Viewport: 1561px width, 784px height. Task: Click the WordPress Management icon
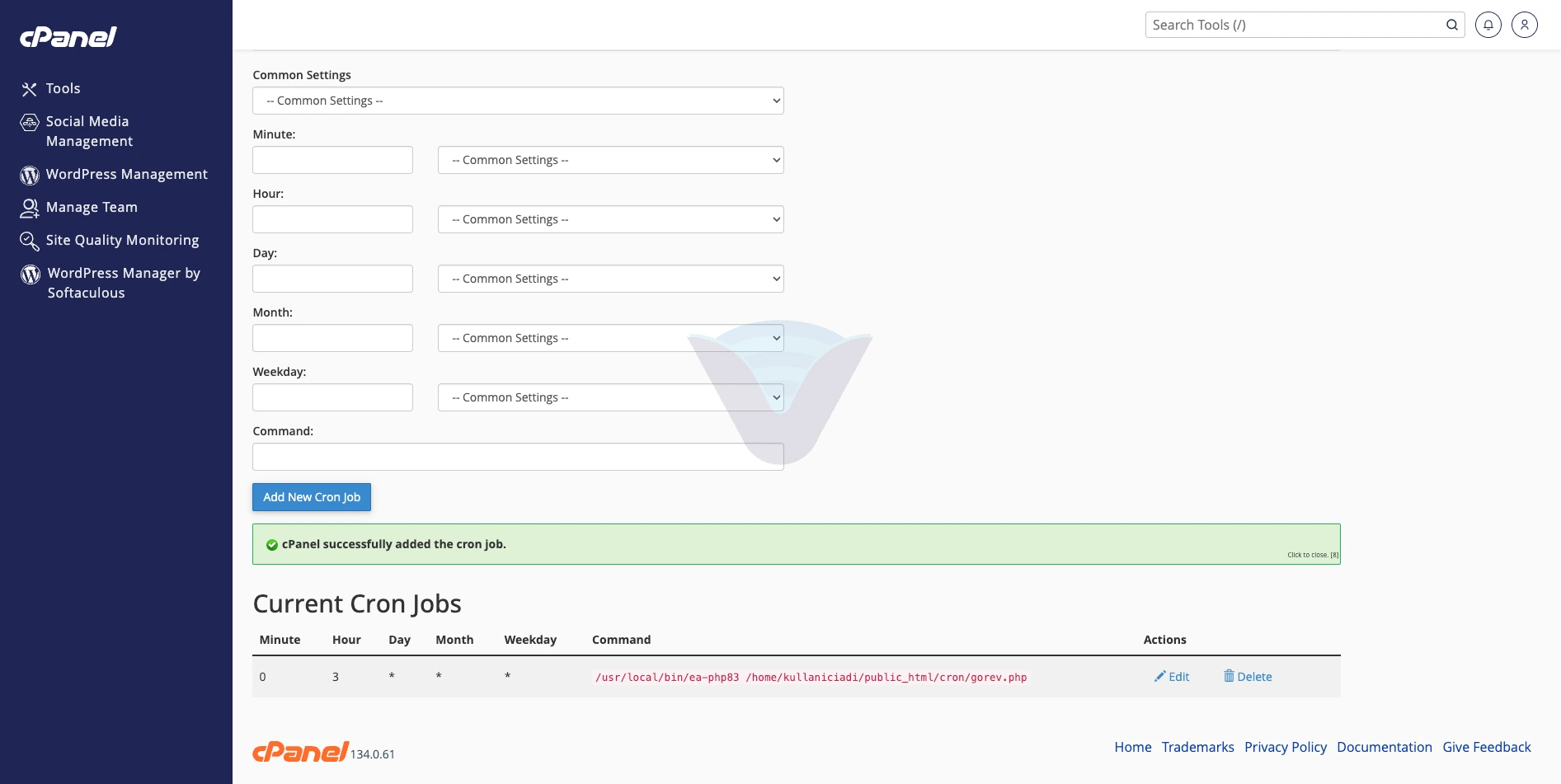(x=30, y=175)
